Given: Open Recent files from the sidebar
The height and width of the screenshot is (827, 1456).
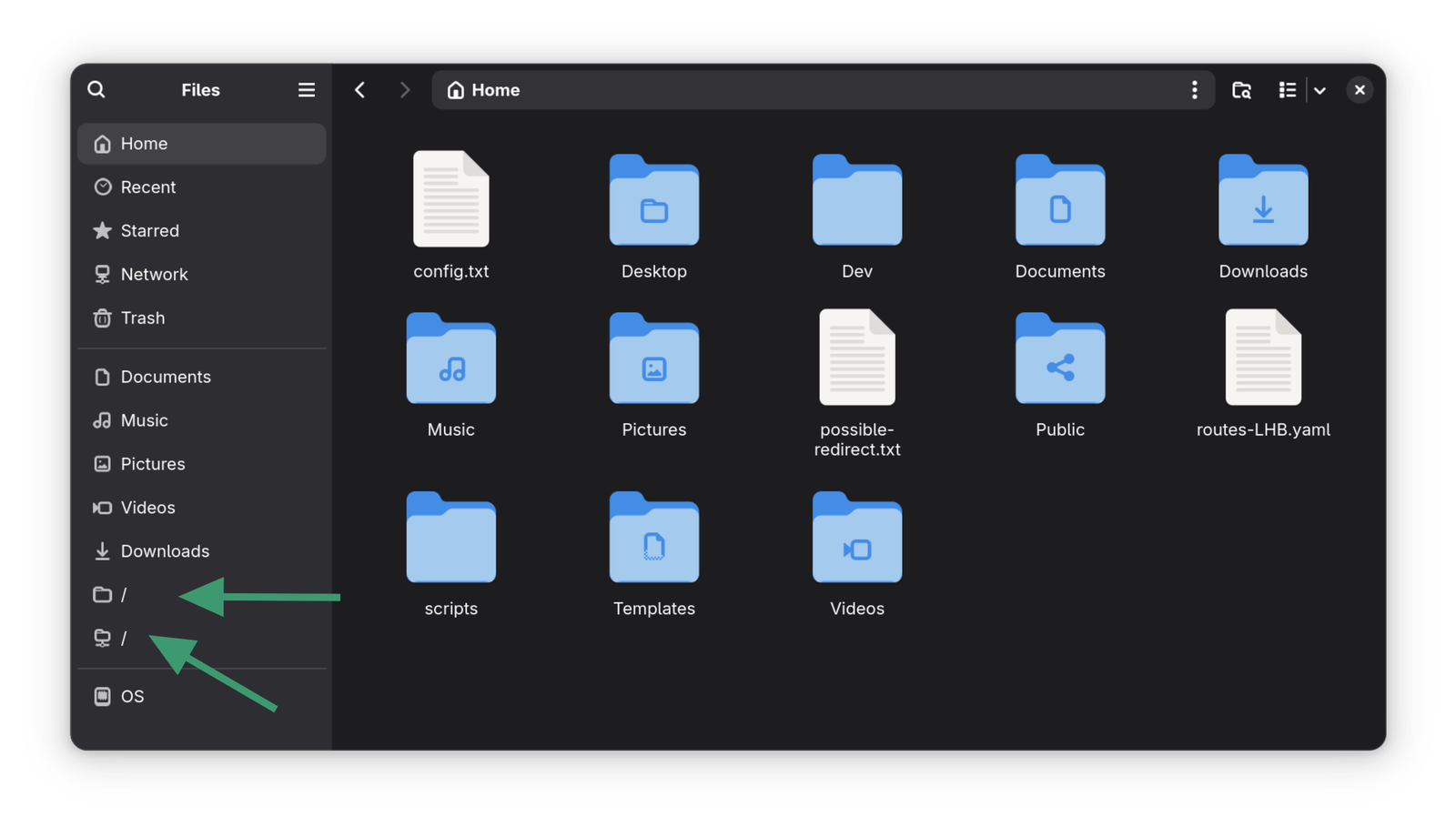Looking at the screenshot, I should coord(147,187).
